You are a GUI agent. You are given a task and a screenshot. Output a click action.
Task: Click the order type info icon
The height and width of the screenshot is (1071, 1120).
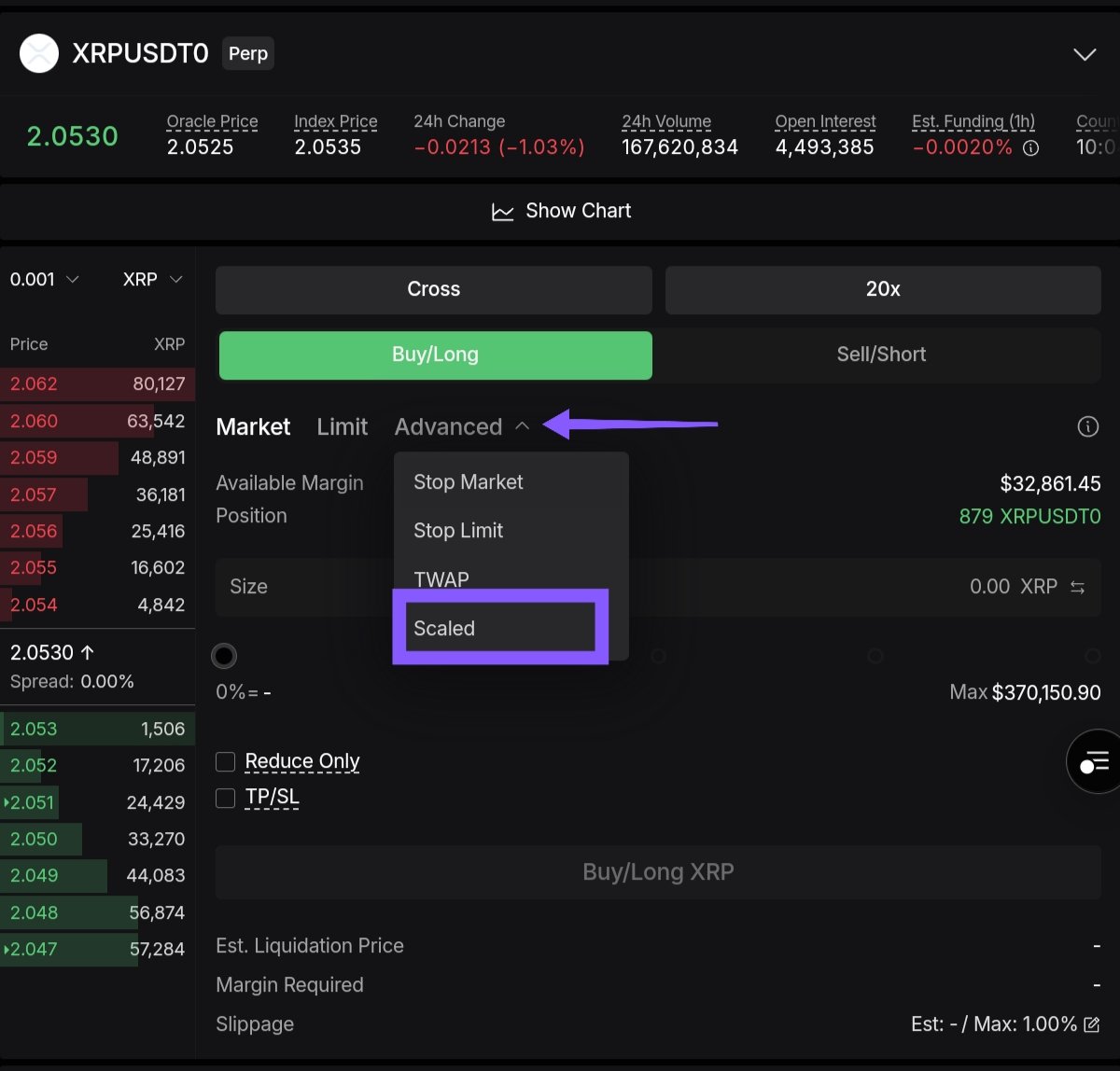coord(1088,426)
